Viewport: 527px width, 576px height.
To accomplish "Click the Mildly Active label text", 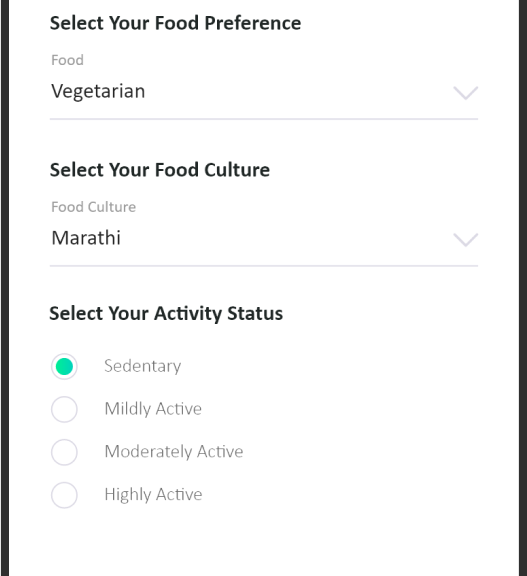I will coord(153,409).
